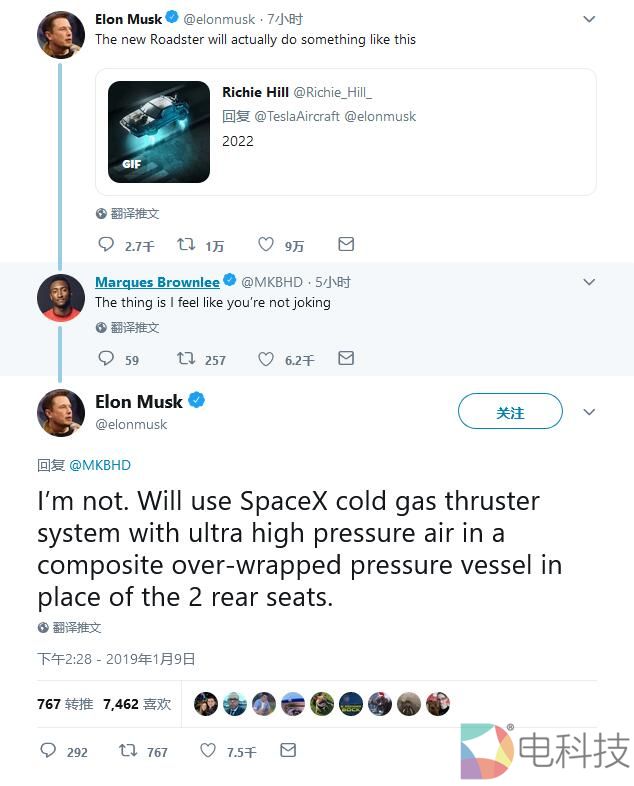Expand options chevron on top Elon tweet

589,19
